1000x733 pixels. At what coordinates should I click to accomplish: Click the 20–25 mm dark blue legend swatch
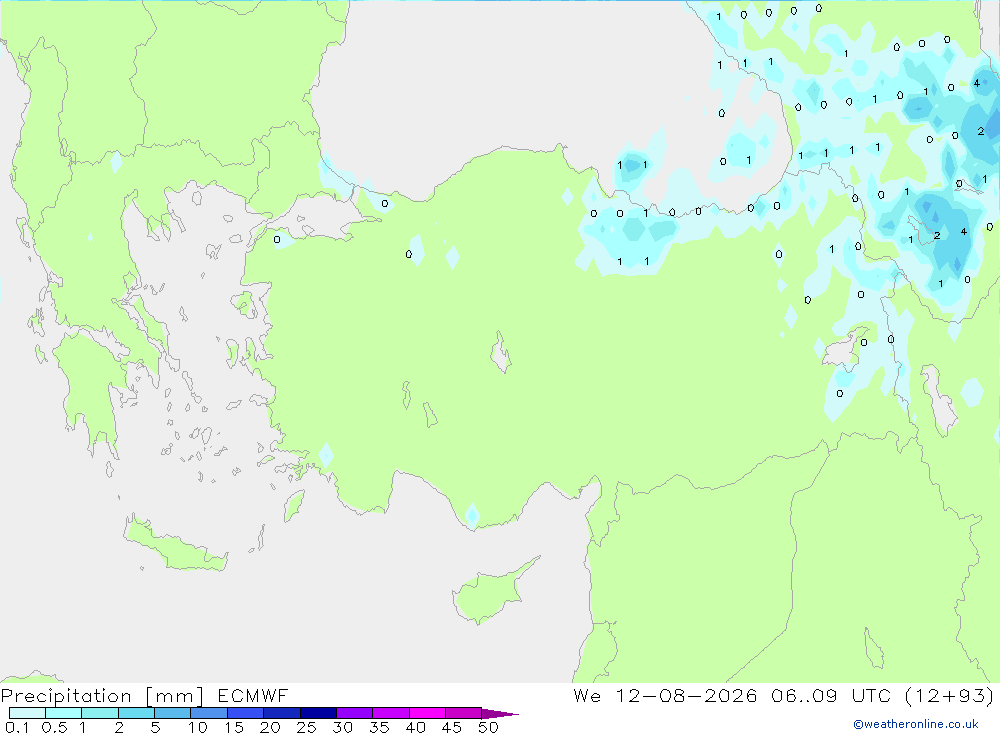click(x=282, y=713)
